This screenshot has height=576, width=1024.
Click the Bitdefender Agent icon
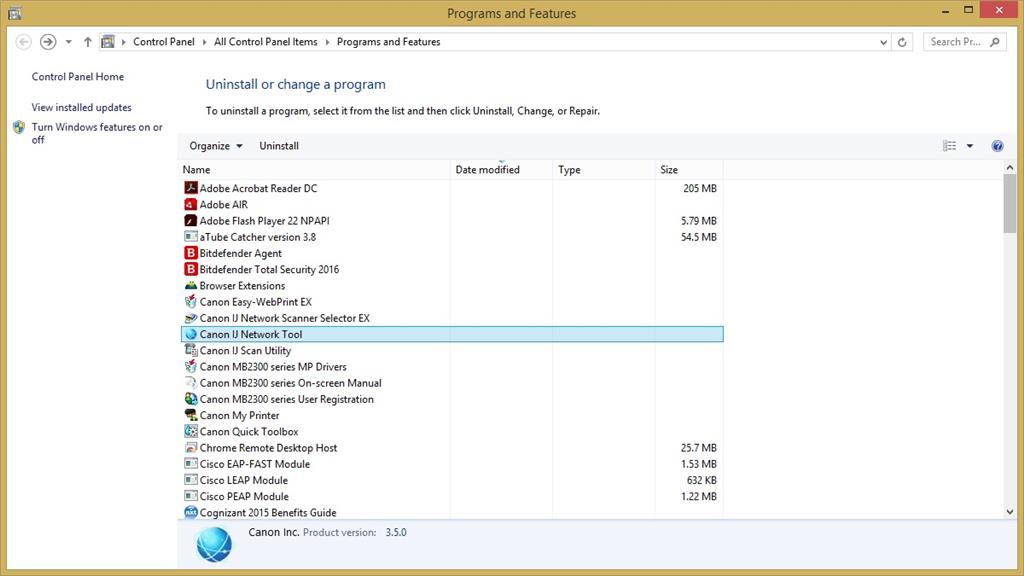pos(191,253)
